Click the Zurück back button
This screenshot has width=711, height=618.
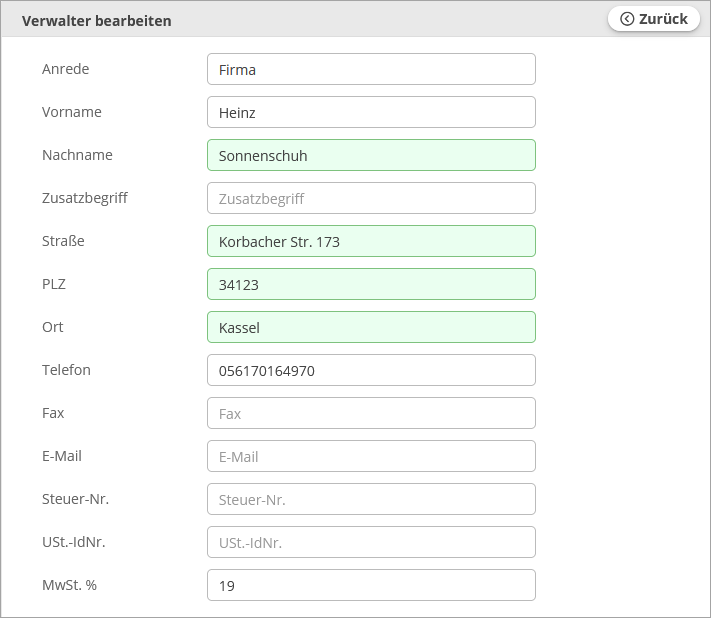654,19
